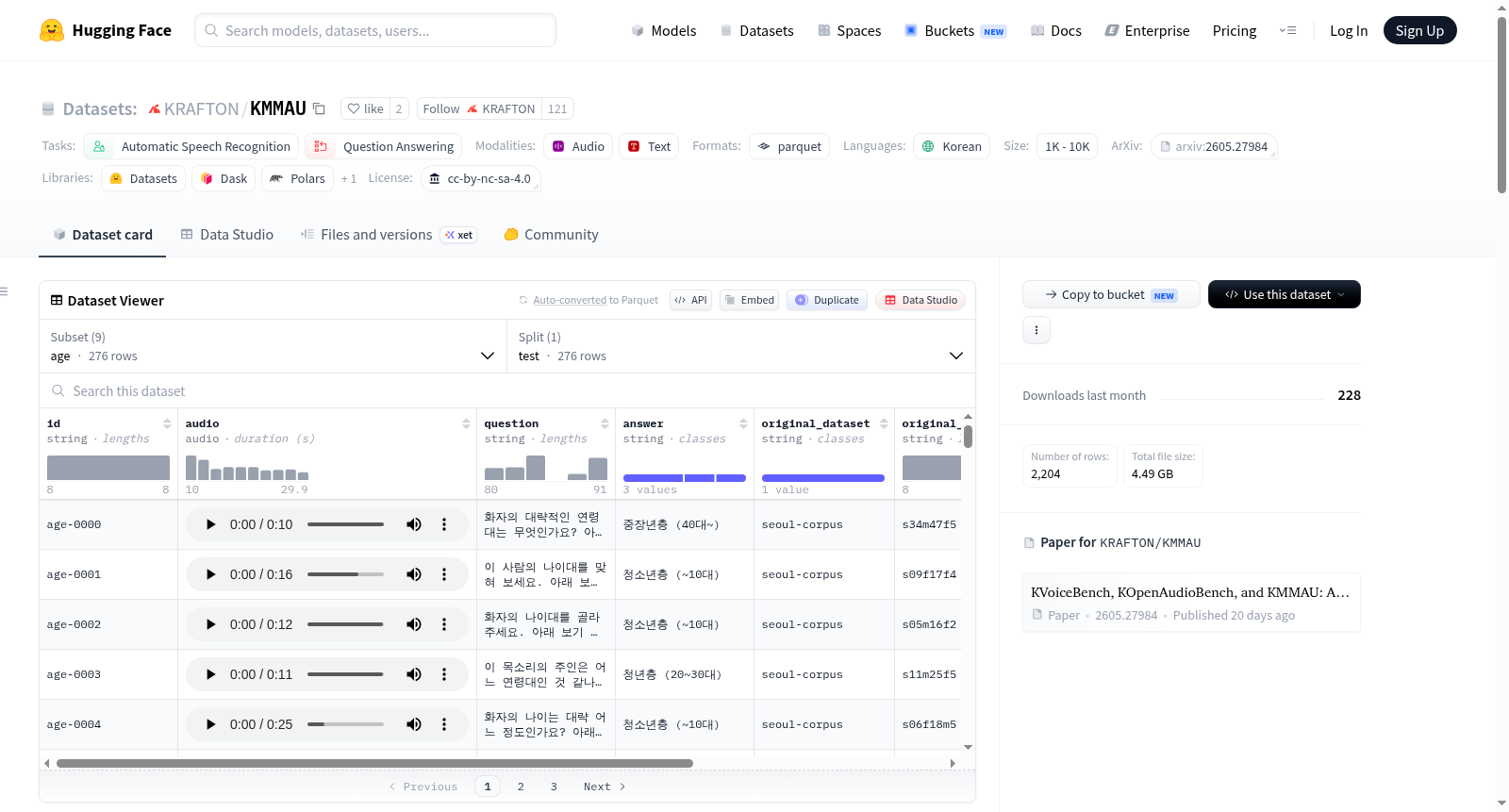Click the Embed button
The image size is (1509, 812).
pos(749,300)
